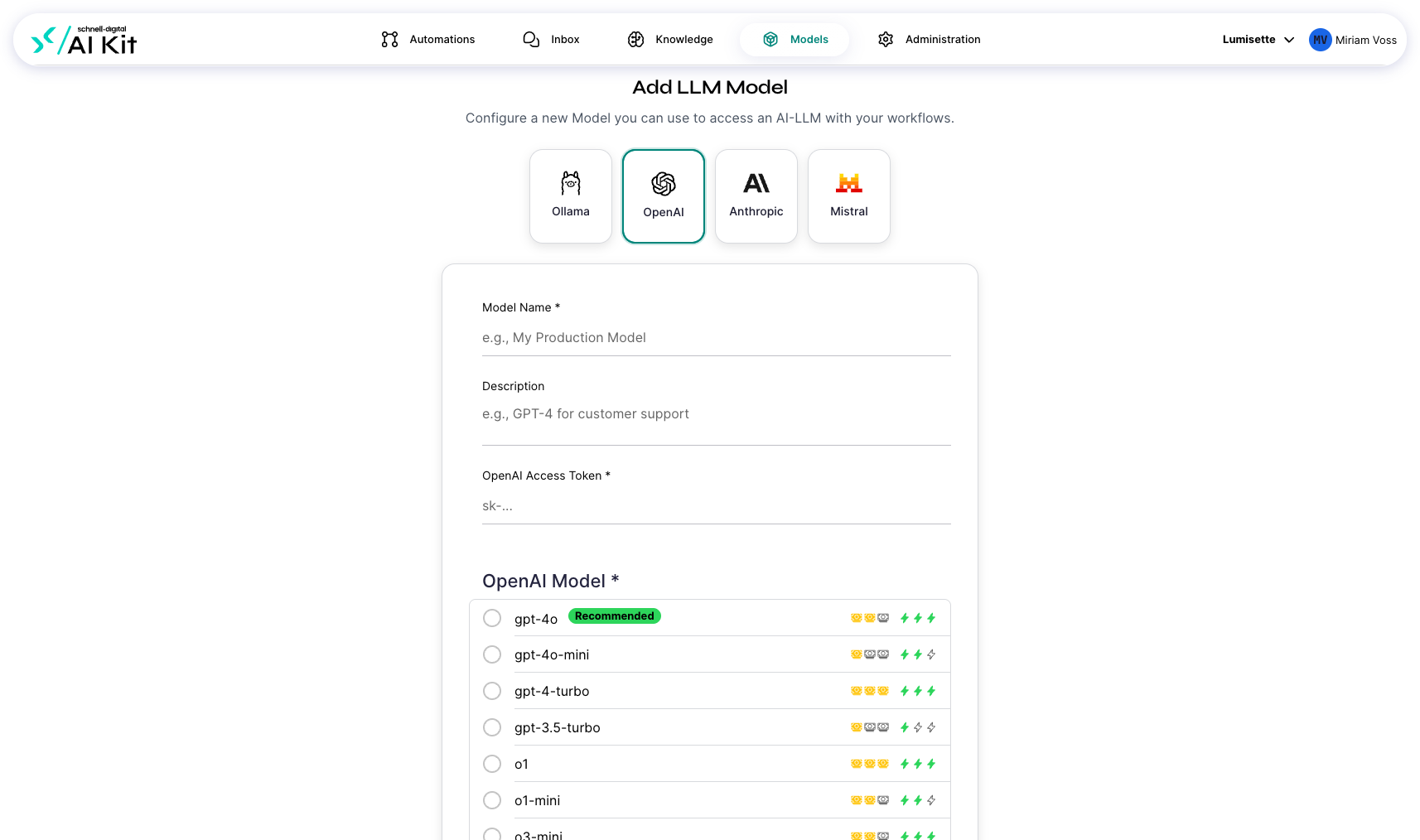Choose the OpenAI provider card
The height and width of the screenshot is (840, 1420).
[x=664, y=196]
